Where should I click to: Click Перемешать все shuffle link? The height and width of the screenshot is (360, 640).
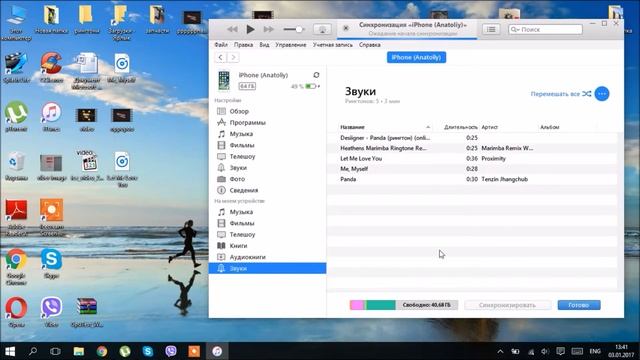[x=561, y=94]
